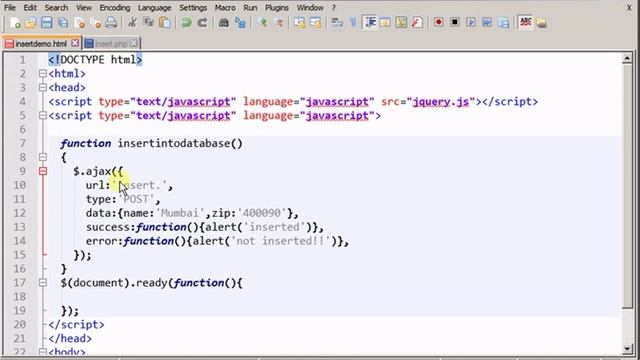Toggle Show All Characters pilcrow
The height and width of the screenshot is (360, 640).
[x=353, y=23]
